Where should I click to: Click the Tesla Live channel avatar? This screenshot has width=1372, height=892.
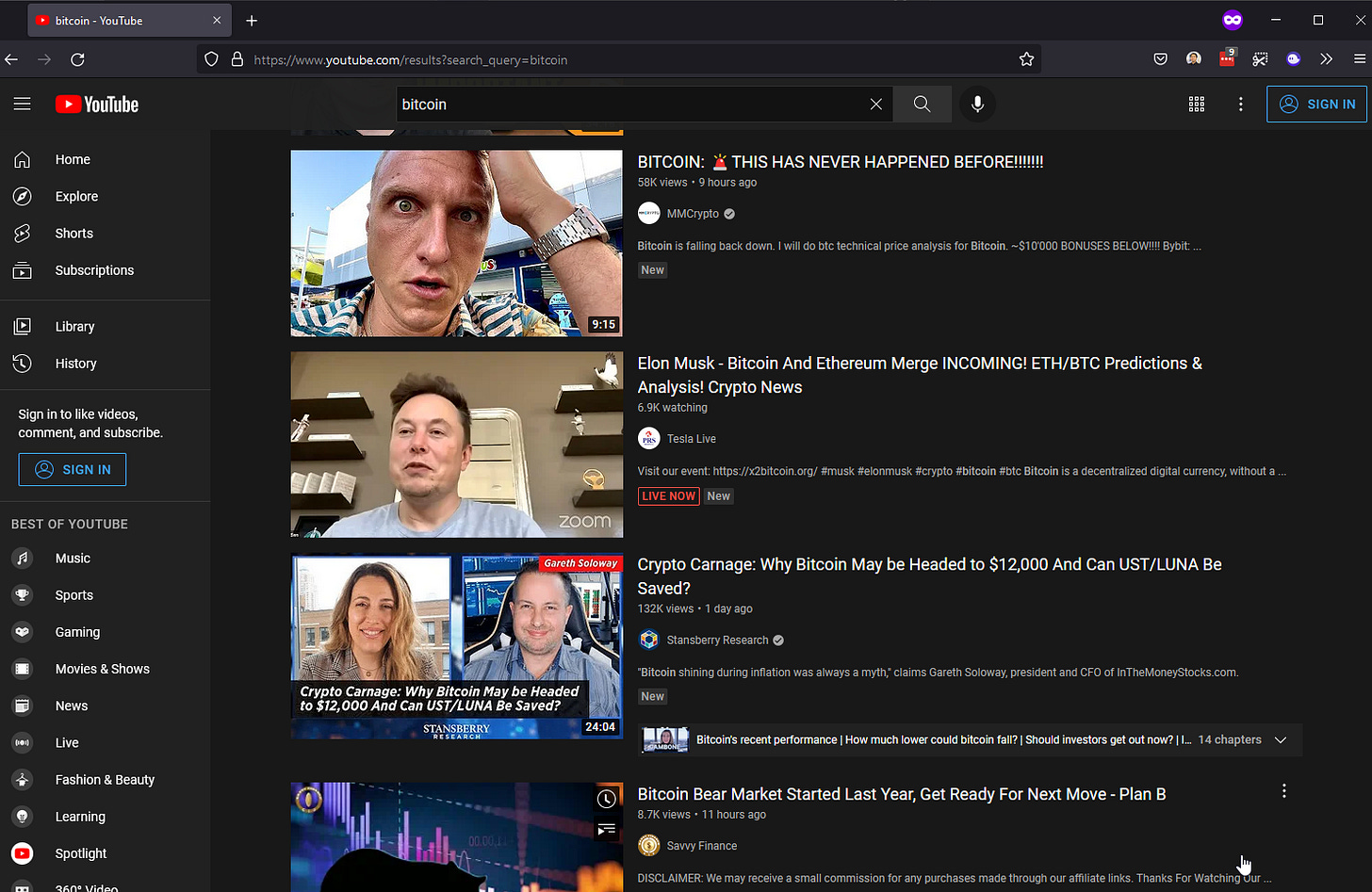coord(649,439)
